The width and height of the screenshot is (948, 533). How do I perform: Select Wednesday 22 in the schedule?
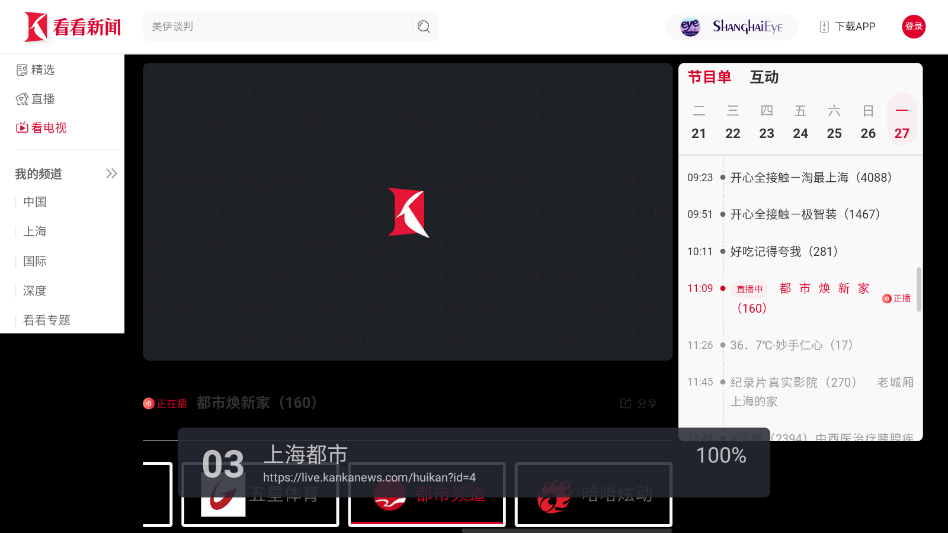pyautogui.click(x=733, y=121)
